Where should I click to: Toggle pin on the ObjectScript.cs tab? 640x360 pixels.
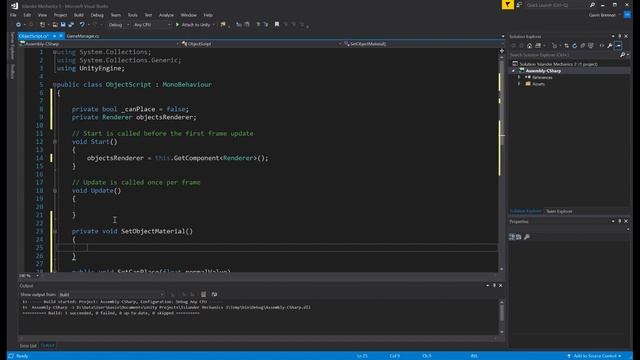(x=54, y=36)
